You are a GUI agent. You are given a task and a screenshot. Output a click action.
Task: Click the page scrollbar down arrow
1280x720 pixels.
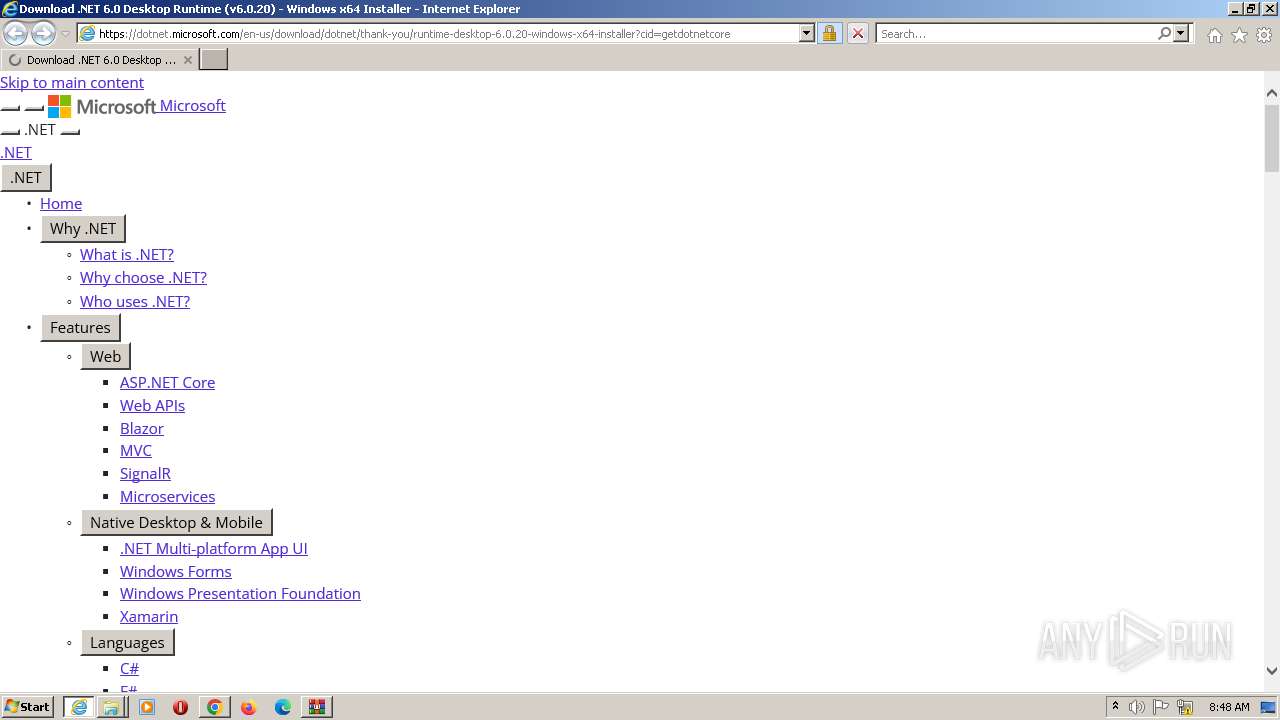coord(1272,671)
